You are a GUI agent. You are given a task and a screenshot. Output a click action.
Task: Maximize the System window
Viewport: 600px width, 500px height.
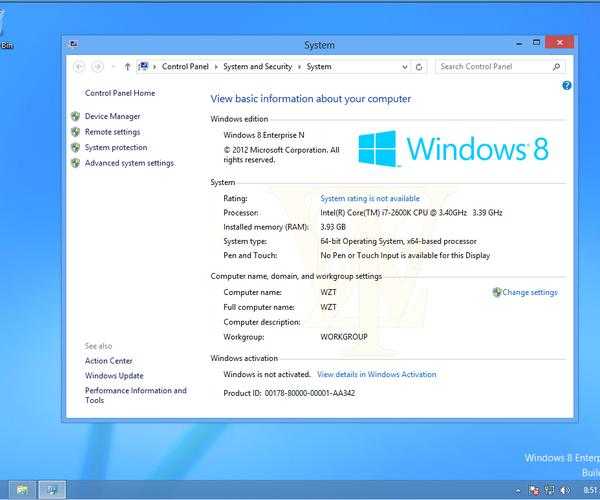point(536,43)
